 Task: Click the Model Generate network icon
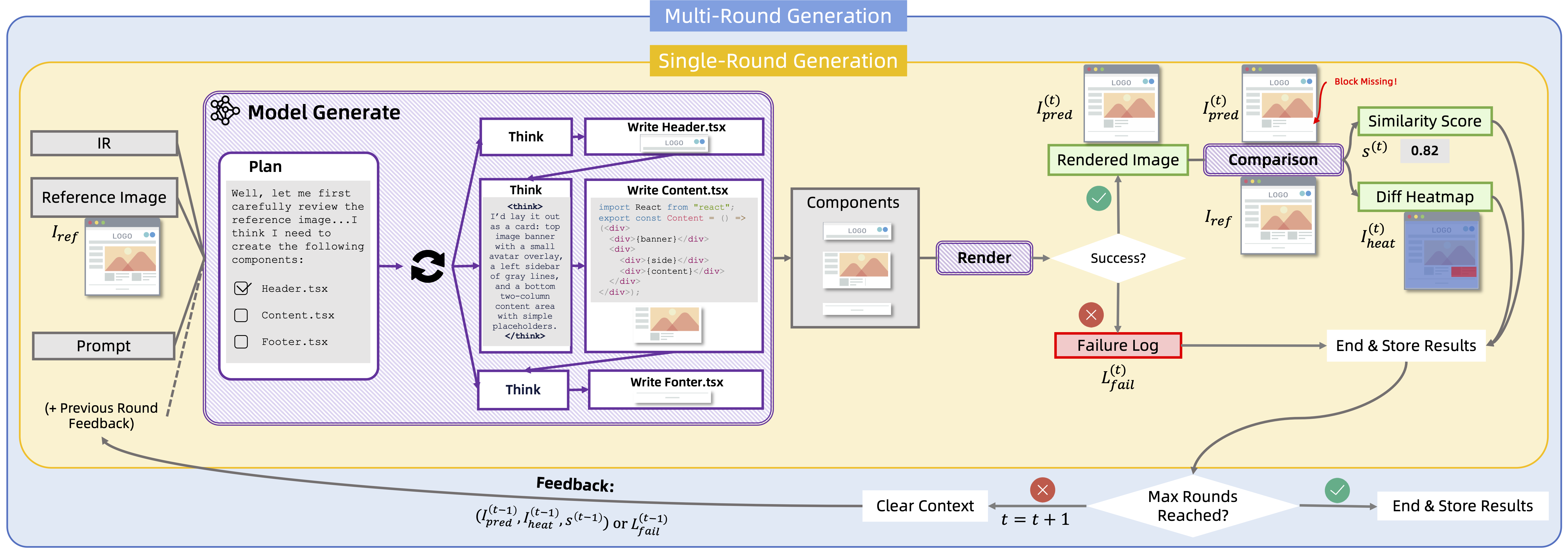[x=225, y=111]
